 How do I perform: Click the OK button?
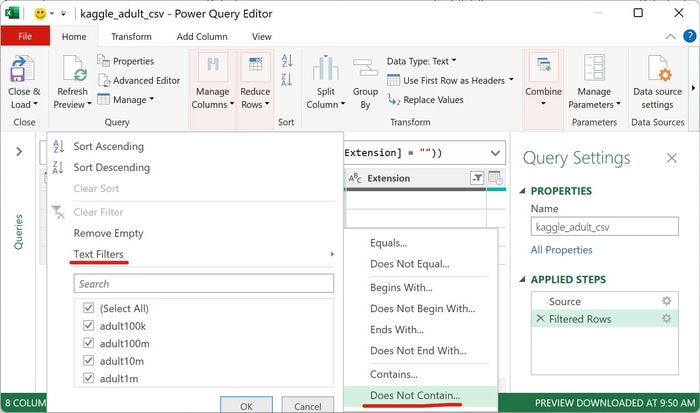point(246,405)
